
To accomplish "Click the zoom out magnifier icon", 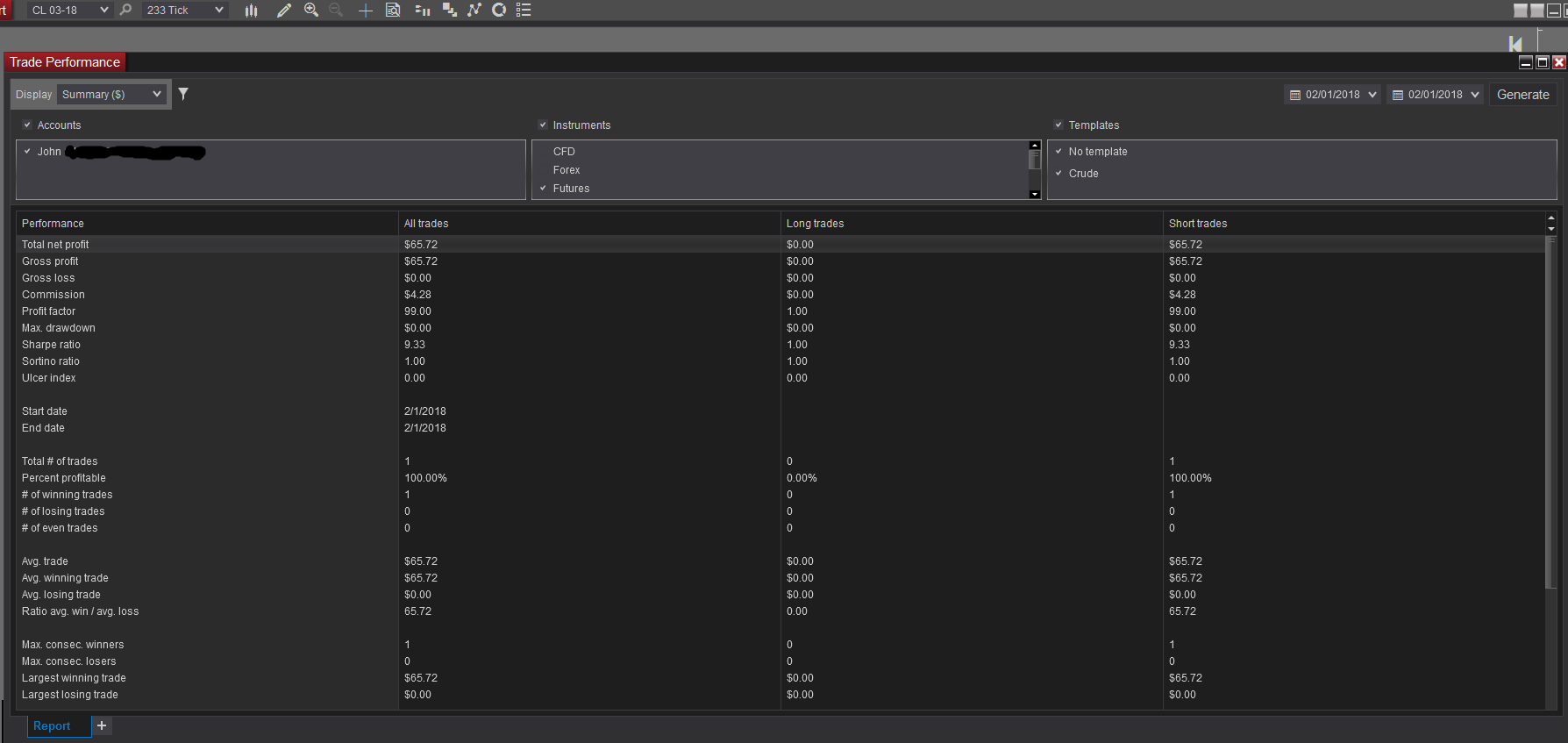I will coord(336,10).
